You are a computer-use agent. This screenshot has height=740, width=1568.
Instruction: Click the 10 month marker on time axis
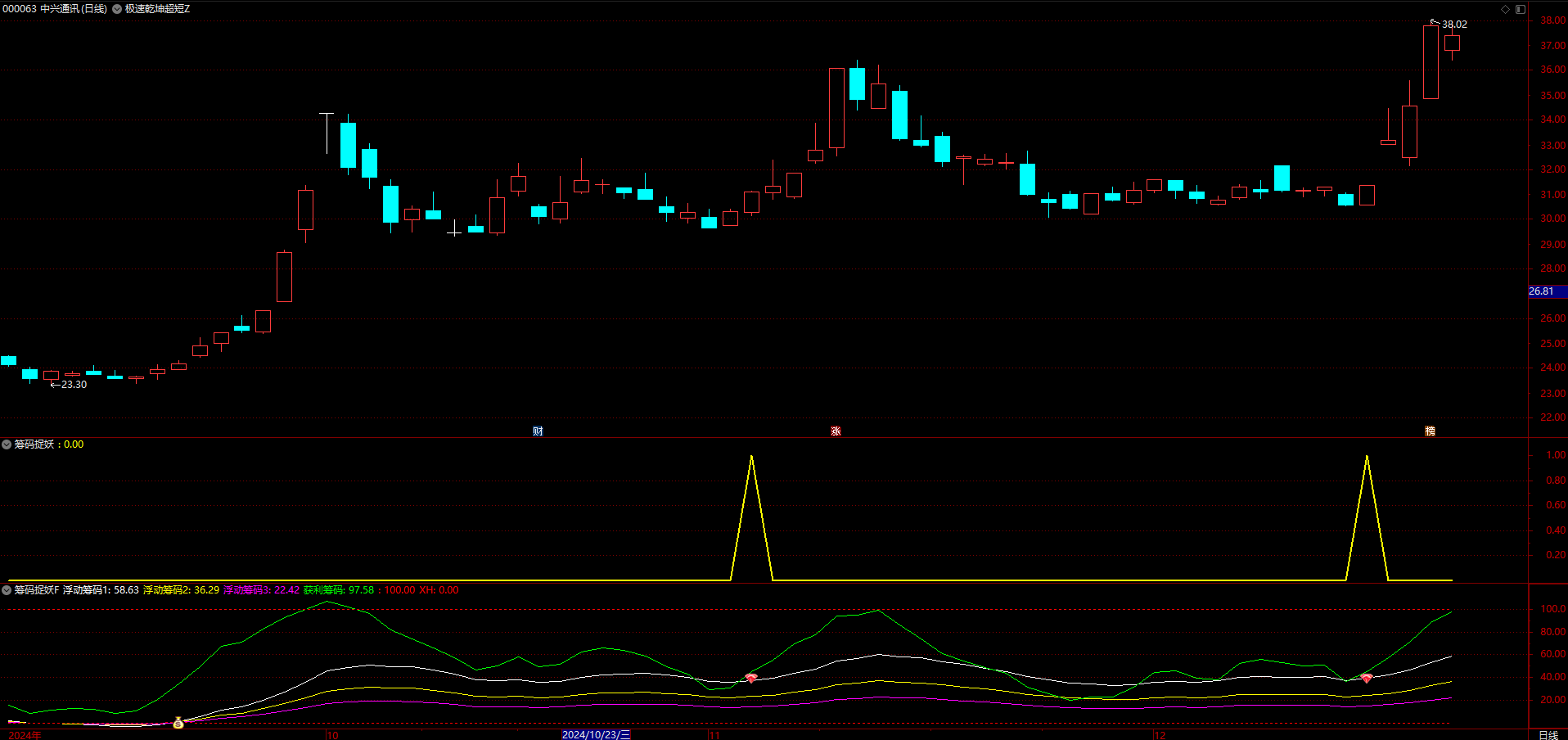click(332, 734)
